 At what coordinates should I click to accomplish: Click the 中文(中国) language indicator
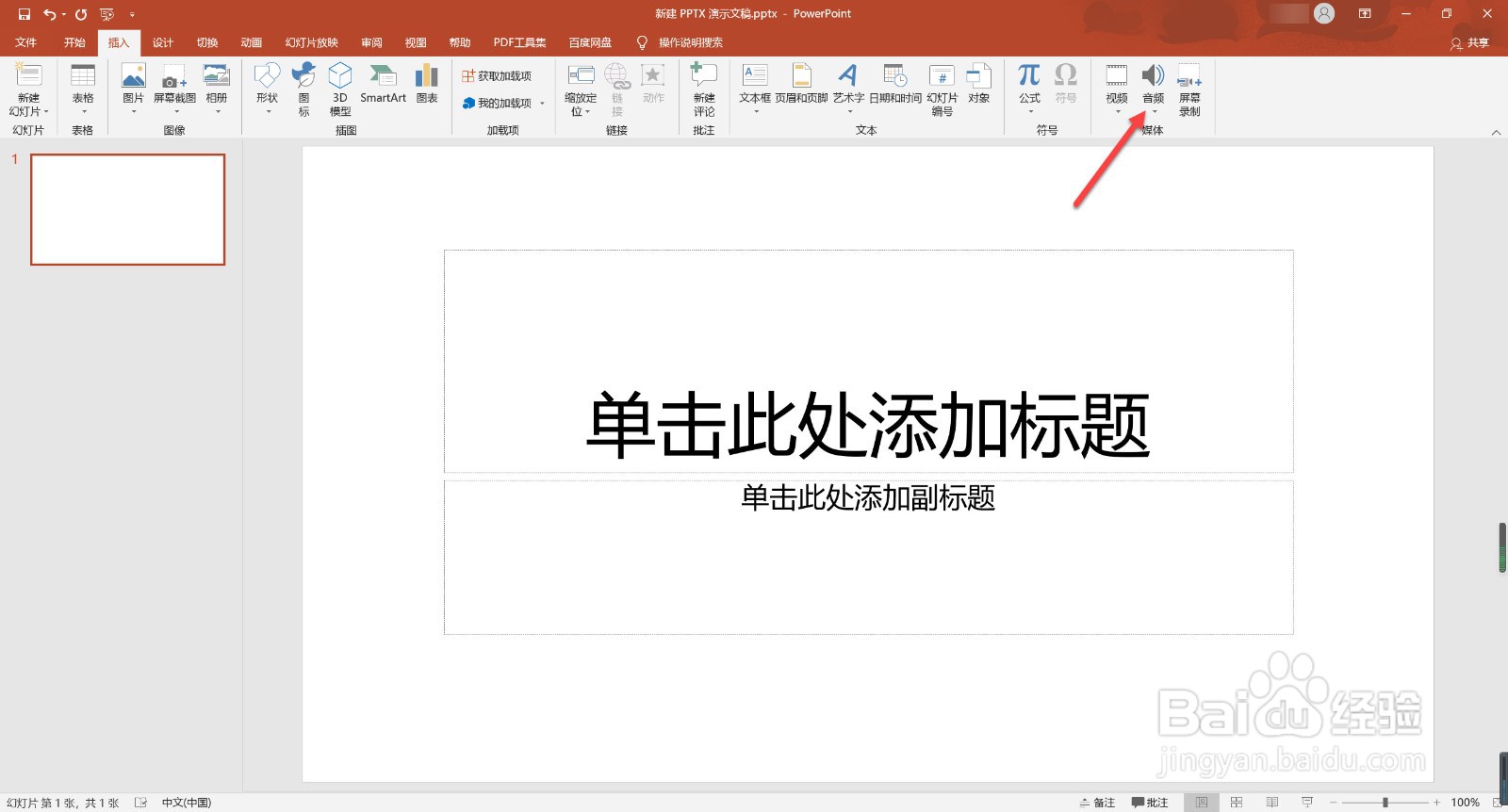click(187, 803)
